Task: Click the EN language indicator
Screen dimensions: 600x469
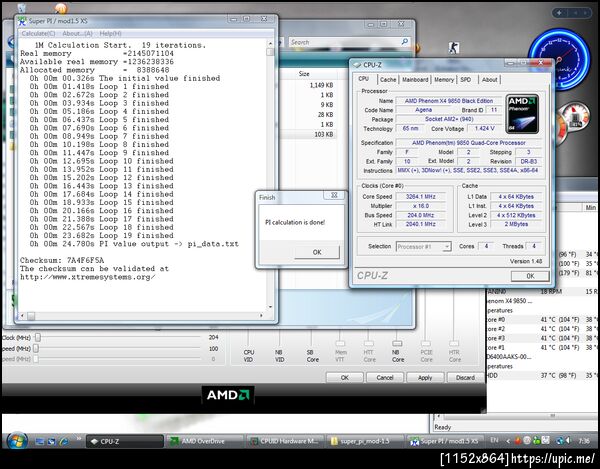Action: point(494,441)
